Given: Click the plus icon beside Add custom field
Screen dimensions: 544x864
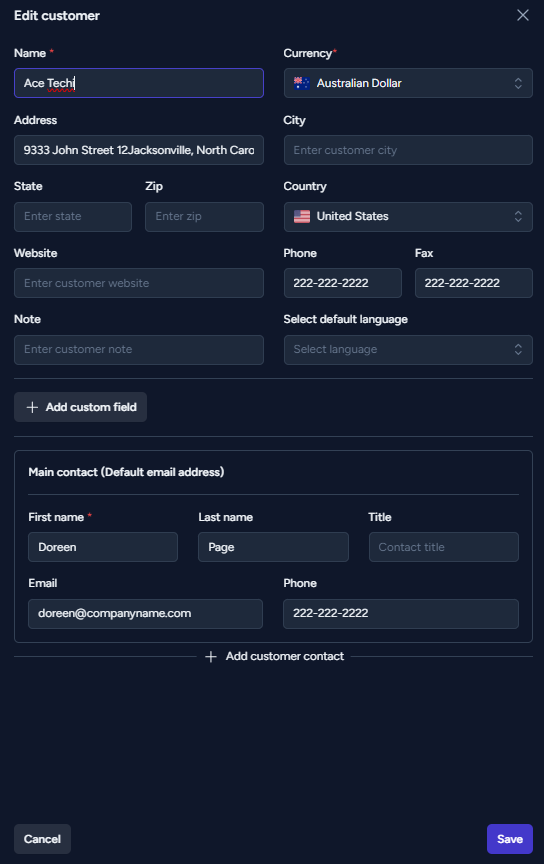Looking at the screenshot, I should click(33, 407).
